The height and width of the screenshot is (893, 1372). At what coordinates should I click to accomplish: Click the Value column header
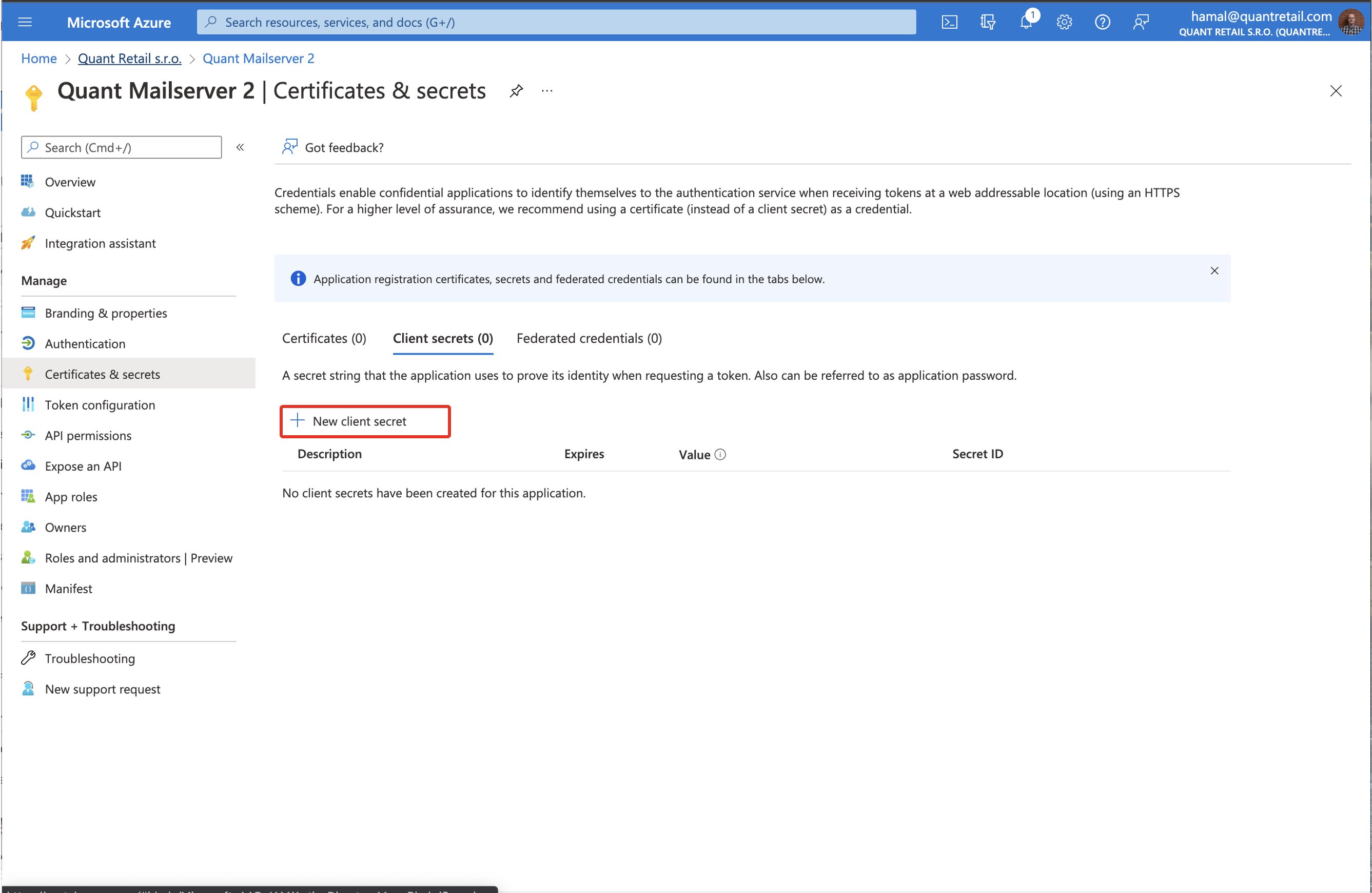click(694, 454)
